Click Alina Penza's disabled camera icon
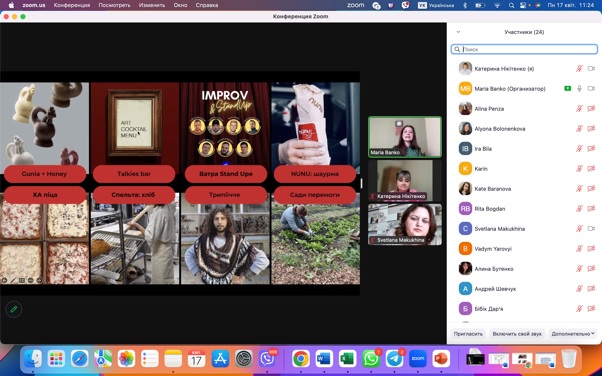Viewport: 602px width, 376px height. pyautogui.click(x=591, y=109)
